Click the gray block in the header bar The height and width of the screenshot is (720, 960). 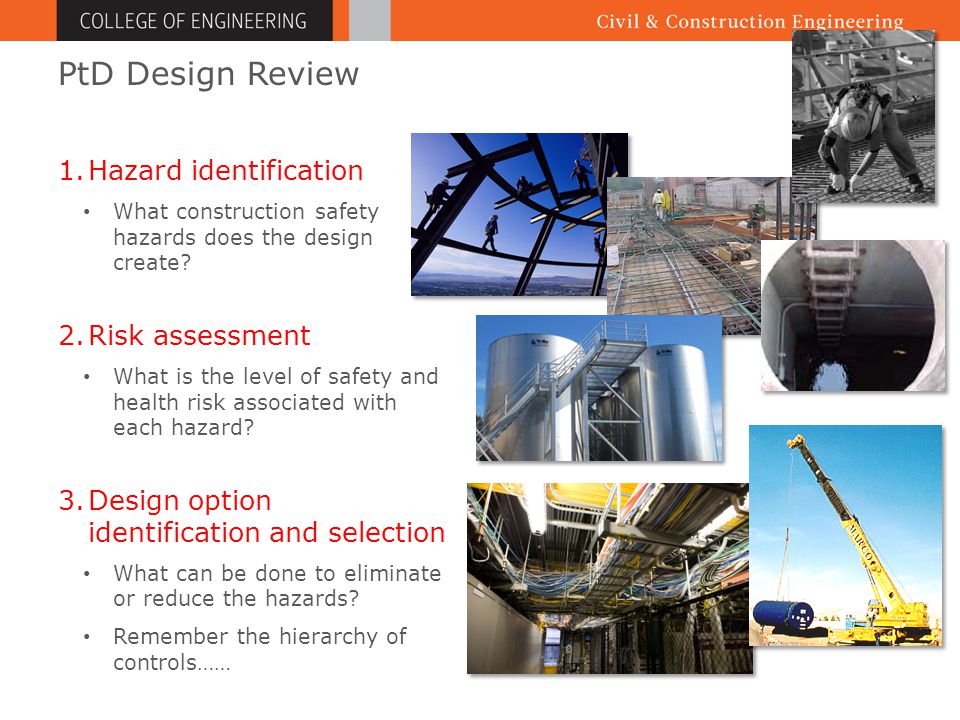click(x=370, y=20)
